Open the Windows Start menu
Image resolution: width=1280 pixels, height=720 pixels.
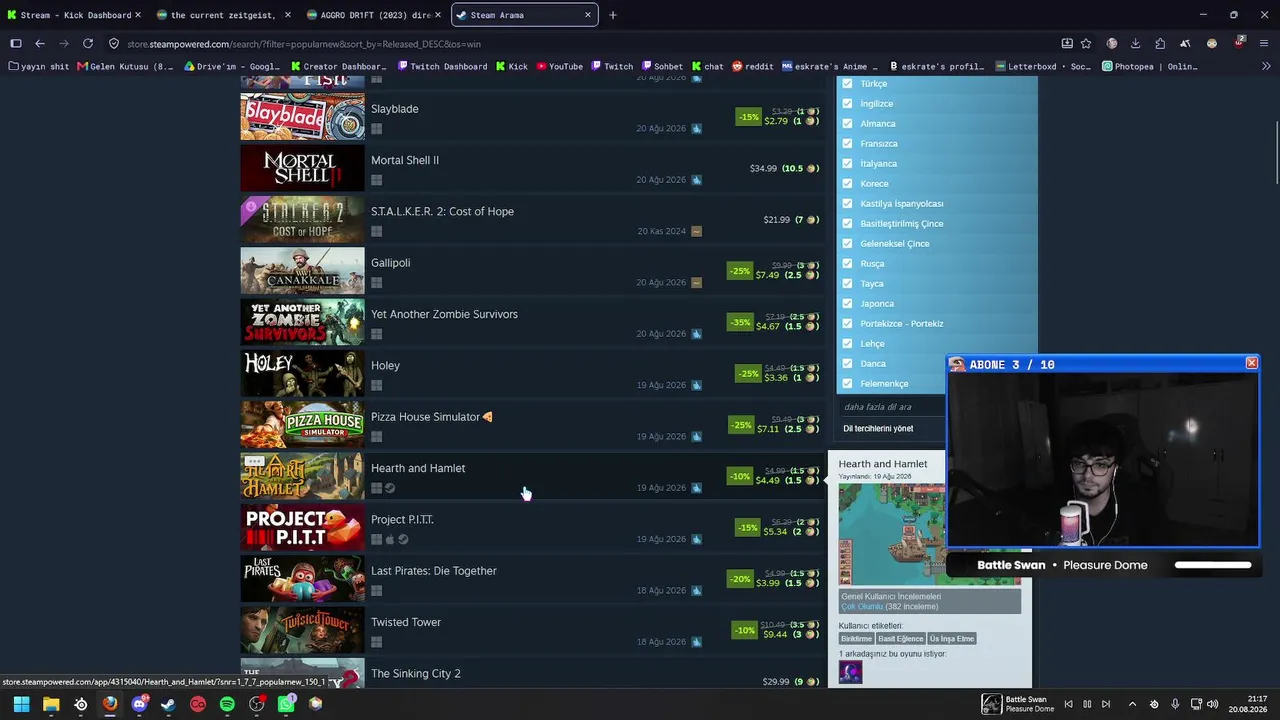click(x=21, y=704)
